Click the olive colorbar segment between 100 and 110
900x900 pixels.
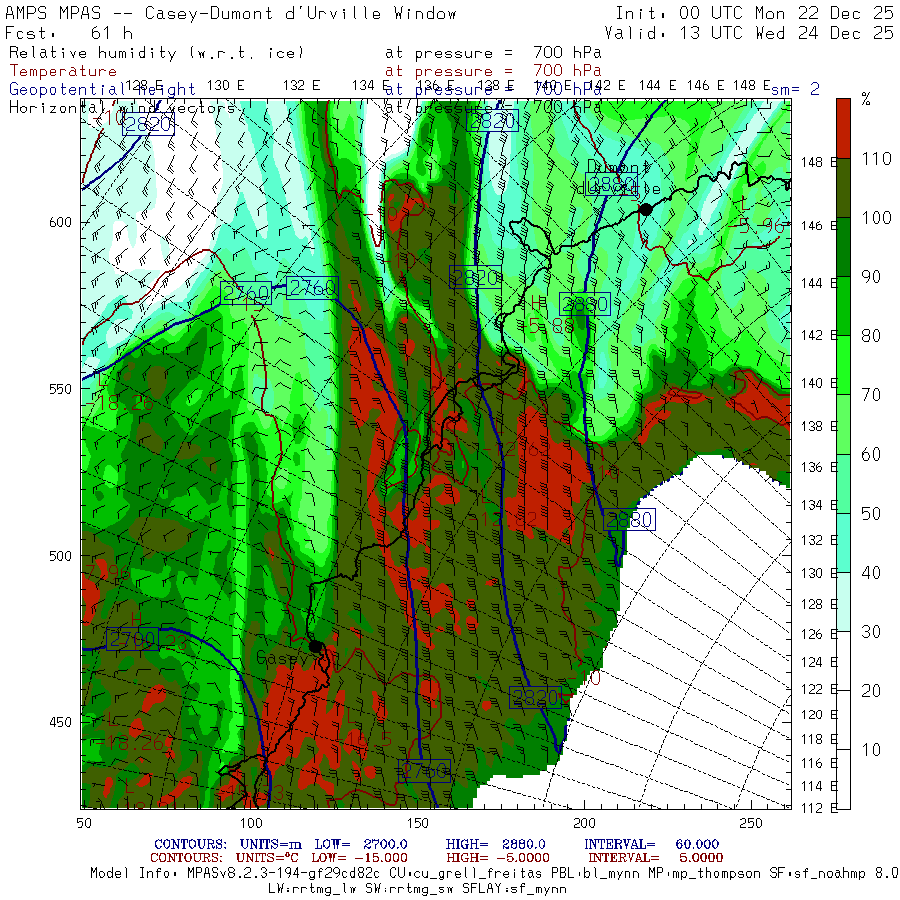coord(843,188)
